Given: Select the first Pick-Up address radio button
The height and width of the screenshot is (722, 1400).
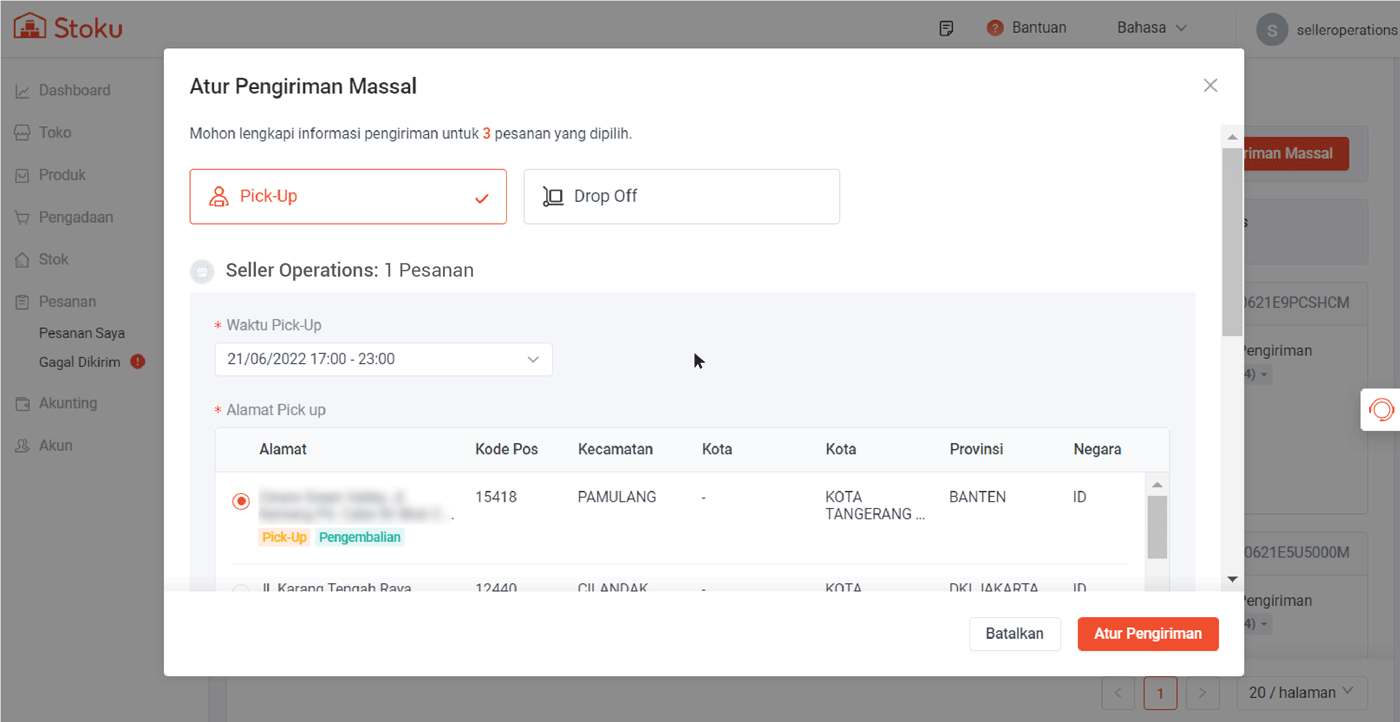Looking at the screenshot, I should click(x=240, y=500).
